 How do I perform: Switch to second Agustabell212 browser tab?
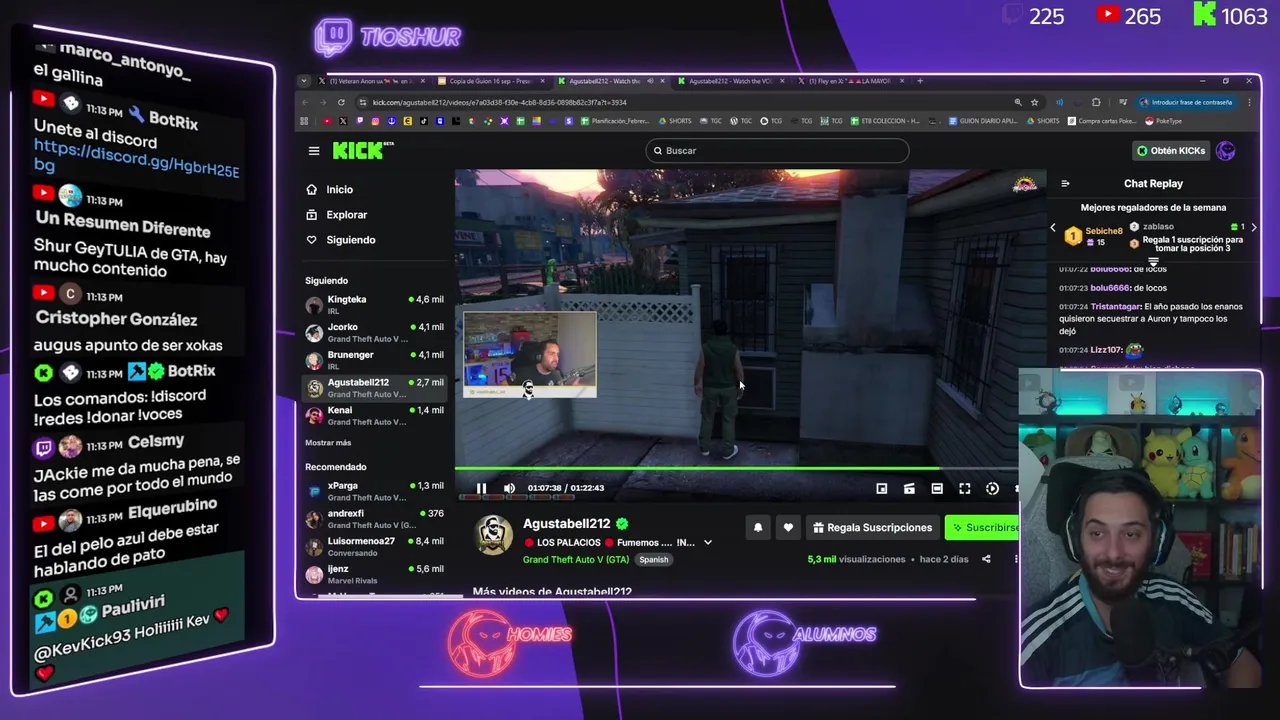point(730,81)
